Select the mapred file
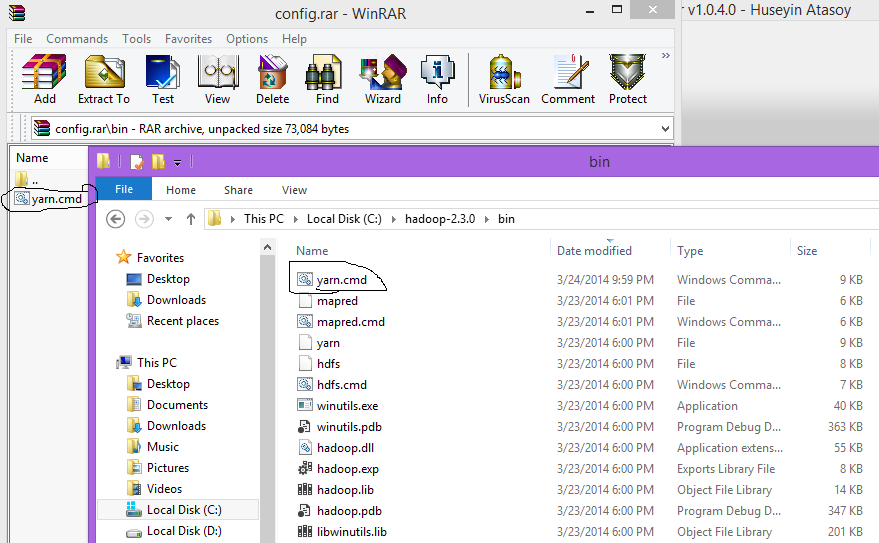The width and height of the screenshot is (879, 543). (x=337, y=301)
